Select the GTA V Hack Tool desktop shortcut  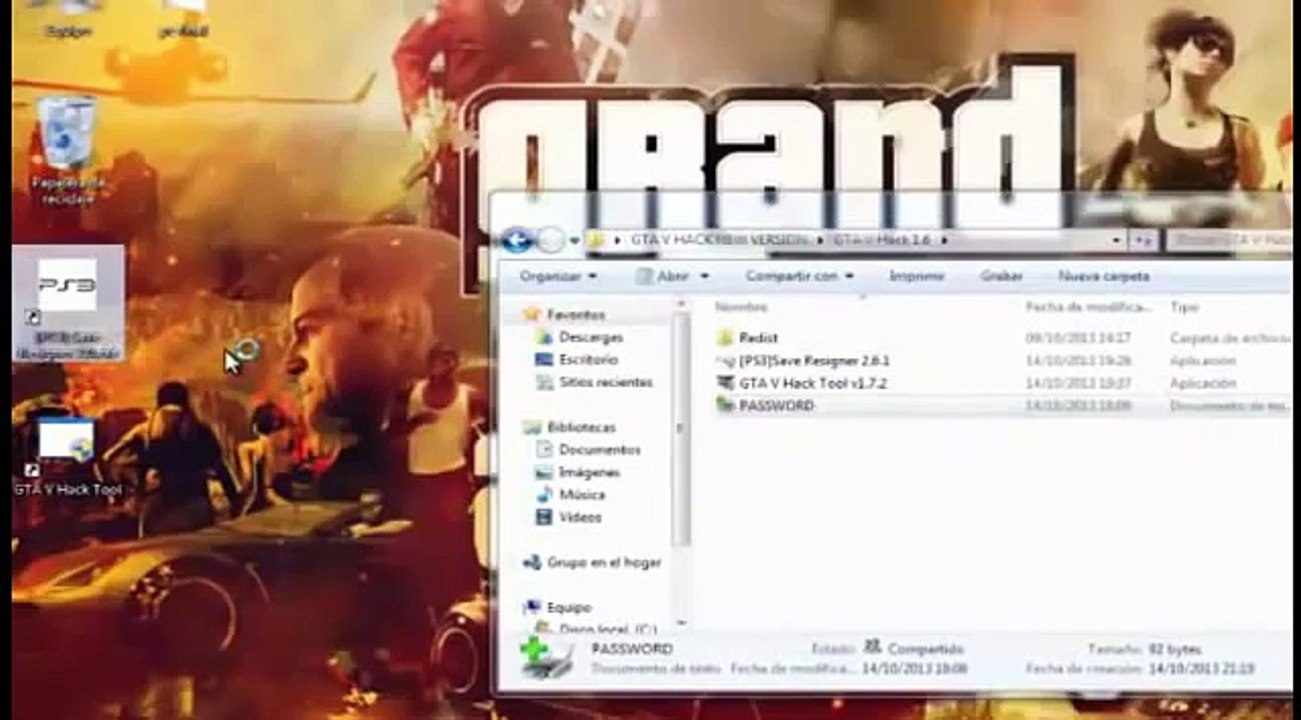[68, 457]
